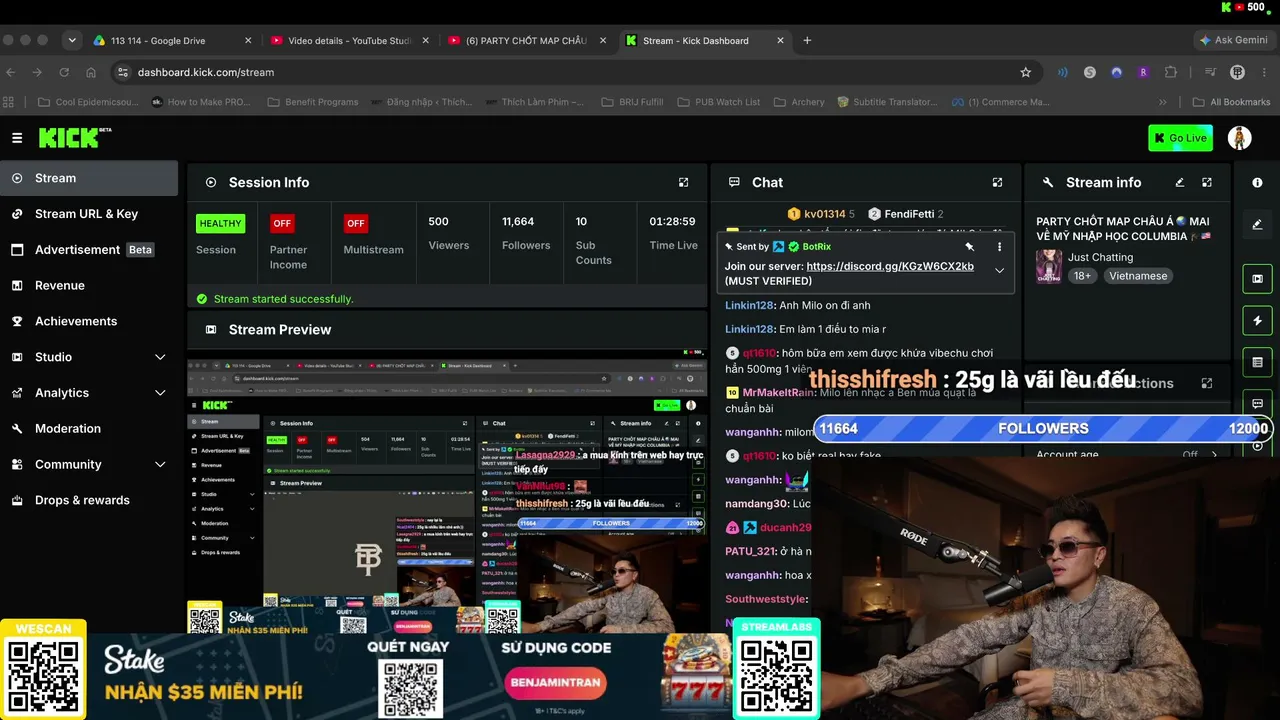
Task: Open the tab search dropdown
Action: [x=72, y=41]
